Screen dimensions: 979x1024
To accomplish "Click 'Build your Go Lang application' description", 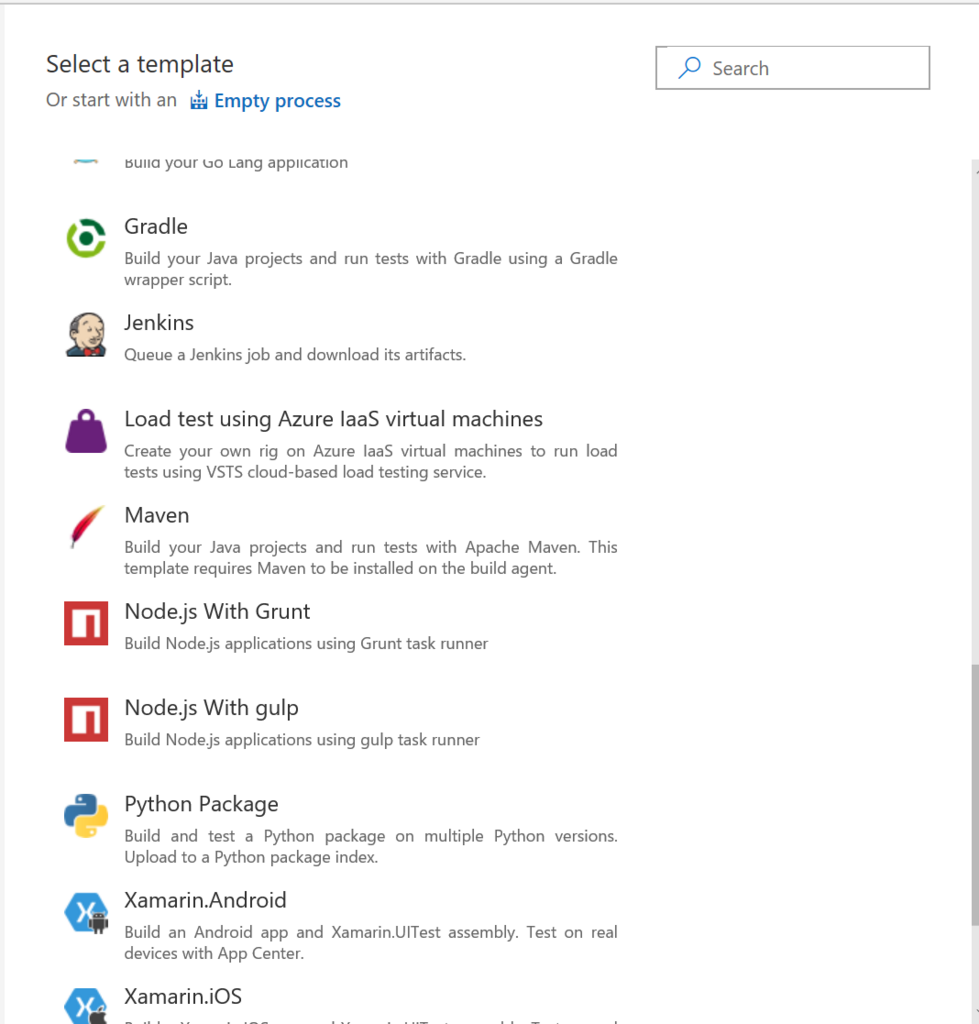I will pyautogui.click(x=236, y=163).
